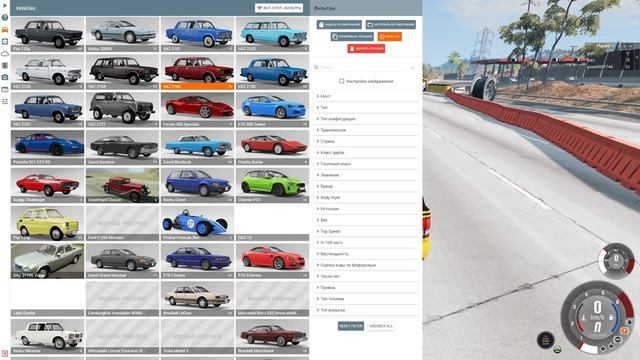Expand the Класс дерби filter group
The image size is (640, 360).
(x=366, y=153)
